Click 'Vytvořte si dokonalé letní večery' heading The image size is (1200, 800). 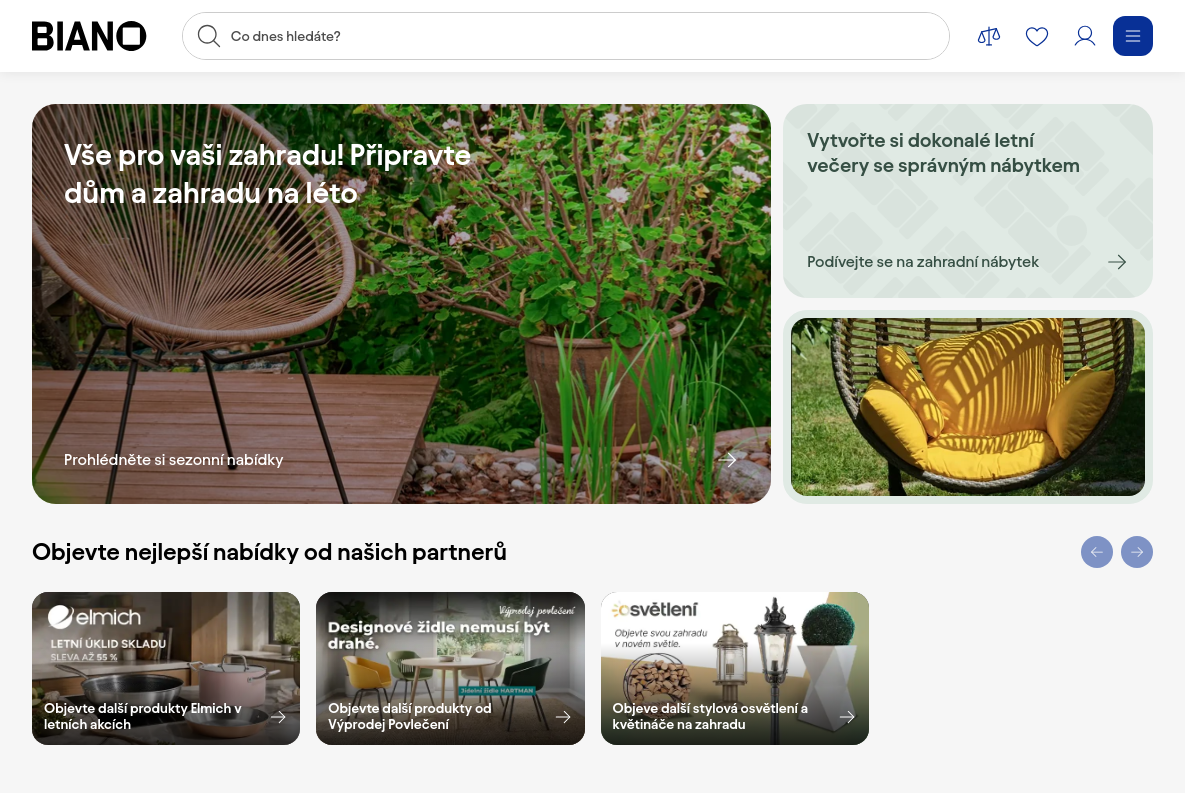[943, 153]
